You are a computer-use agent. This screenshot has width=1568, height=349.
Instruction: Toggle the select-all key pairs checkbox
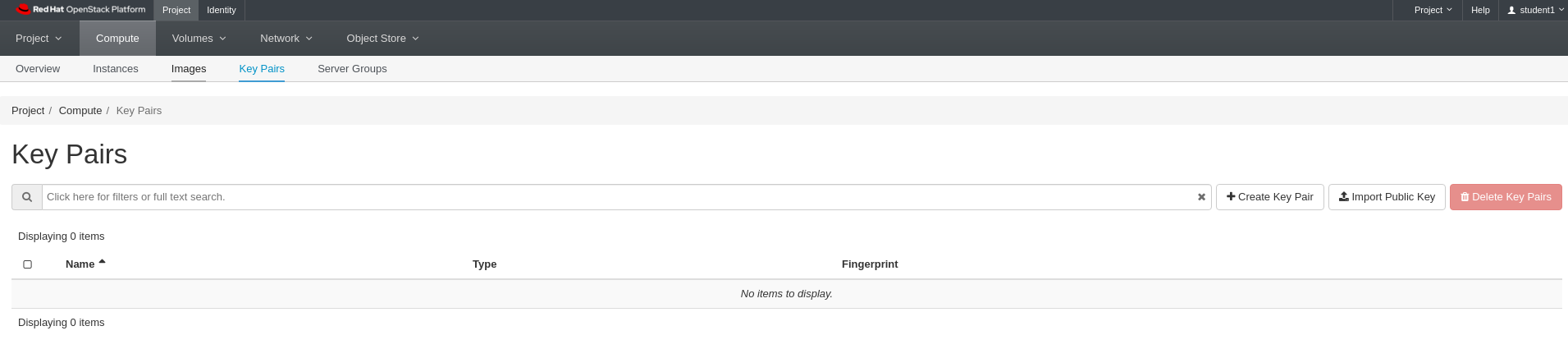(x=27, y=264)
